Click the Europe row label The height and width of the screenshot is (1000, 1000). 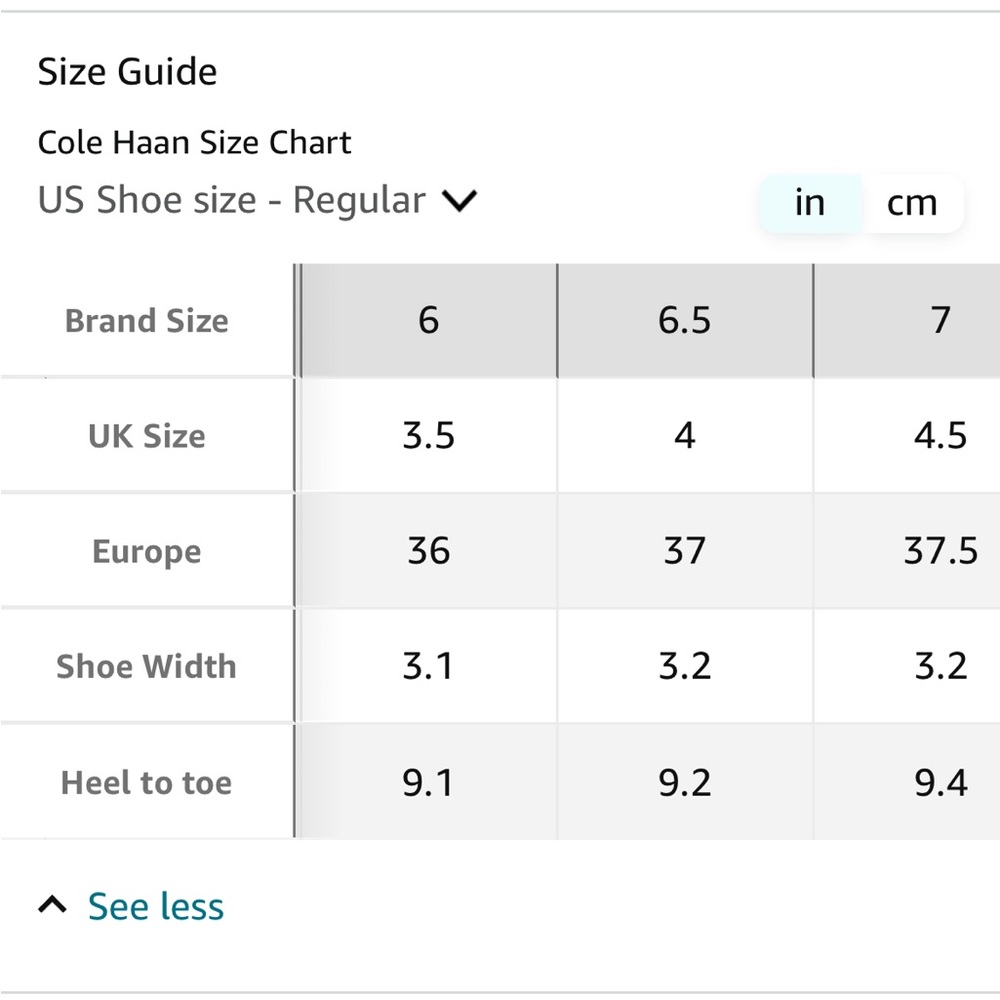[146, 551]
